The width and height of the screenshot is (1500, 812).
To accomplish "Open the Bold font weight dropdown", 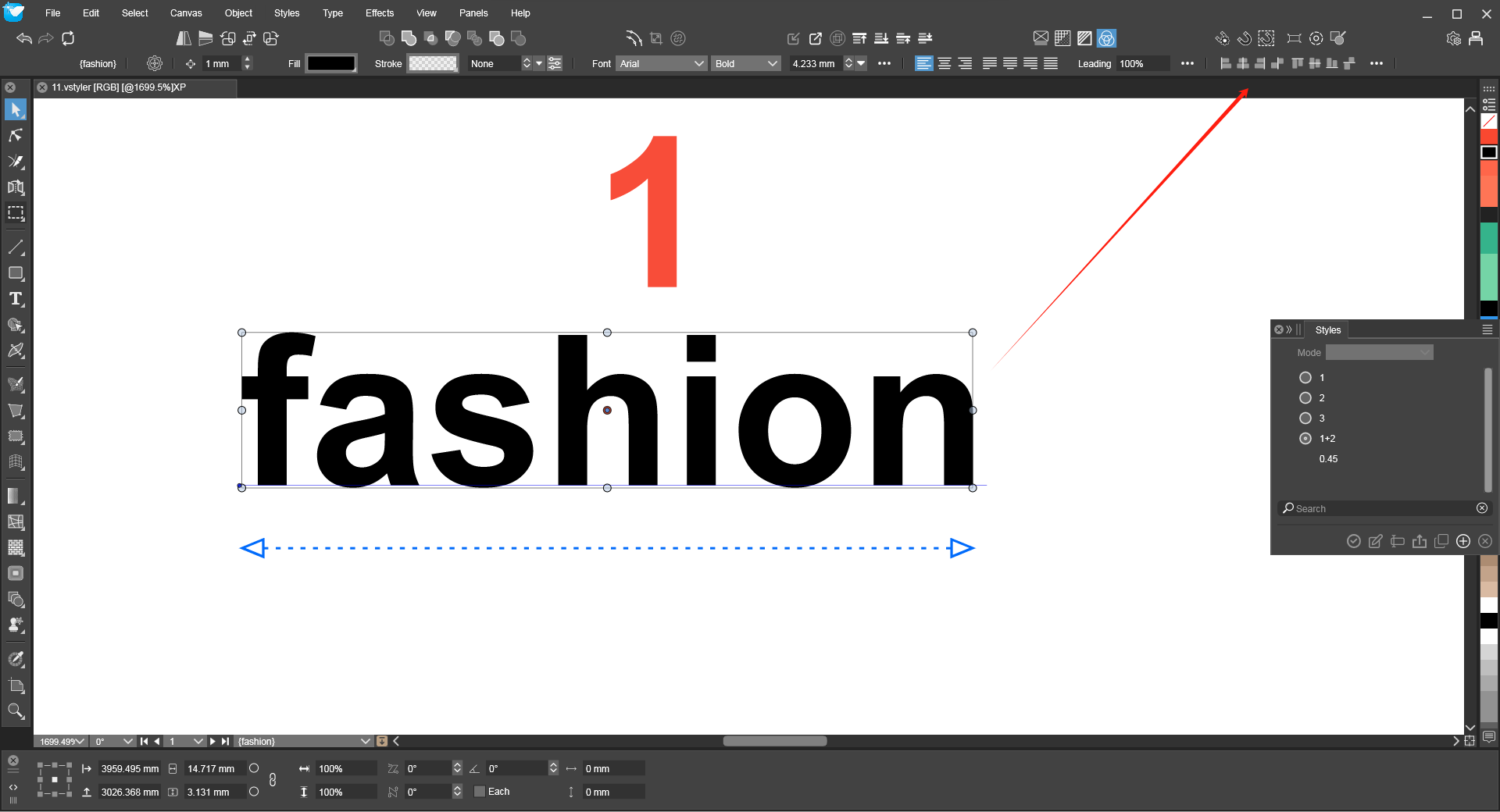I will coord(745,63).
